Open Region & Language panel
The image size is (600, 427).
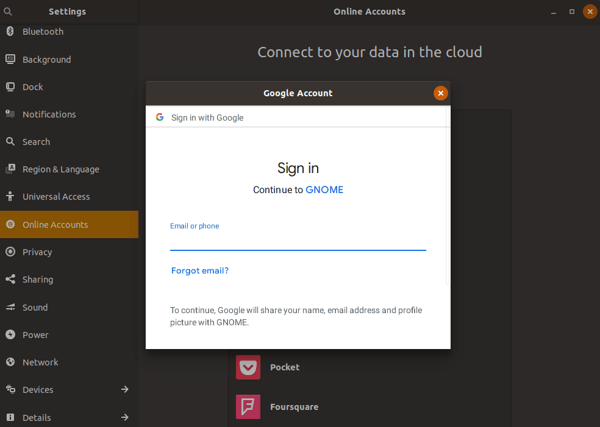click(69, 169)
